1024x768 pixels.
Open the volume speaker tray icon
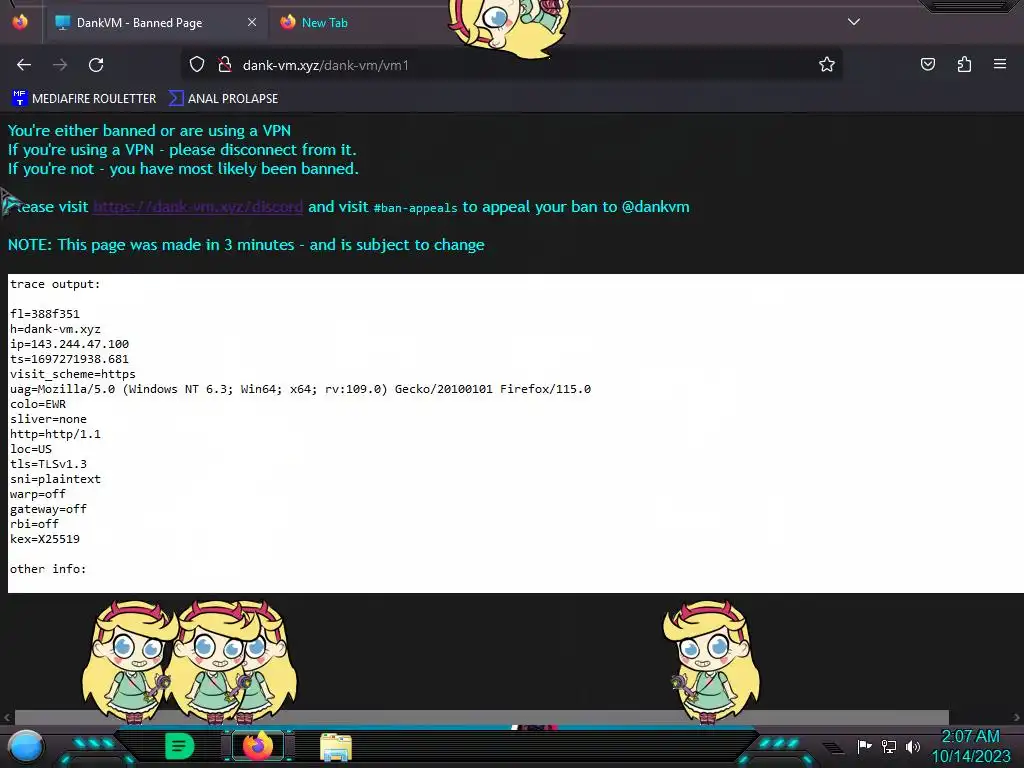(912, 746)
